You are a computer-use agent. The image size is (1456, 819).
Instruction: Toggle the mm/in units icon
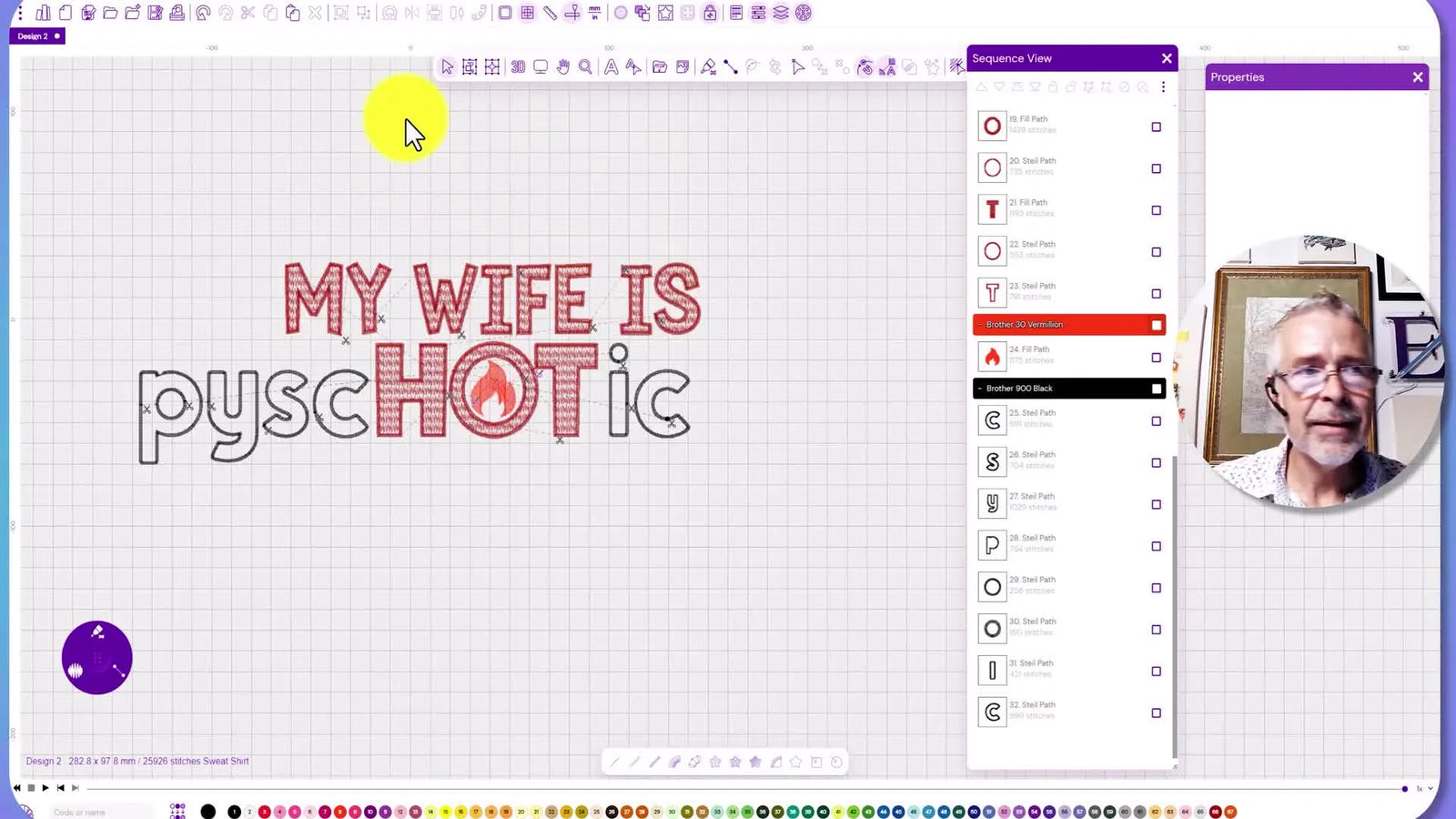594,13
